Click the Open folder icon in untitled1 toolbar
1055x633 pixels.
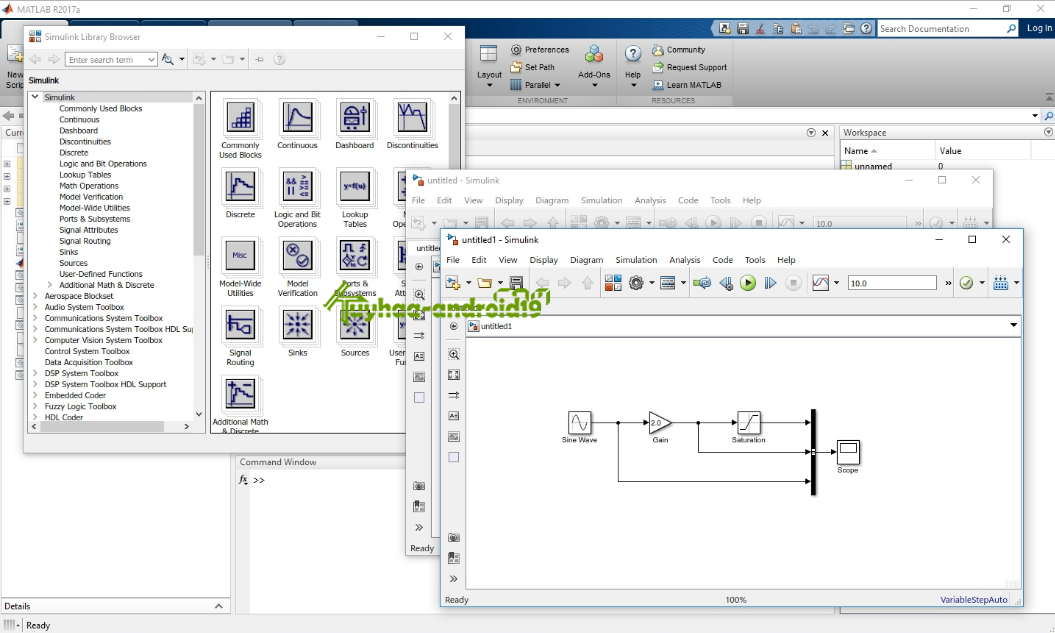pos(484,283)
